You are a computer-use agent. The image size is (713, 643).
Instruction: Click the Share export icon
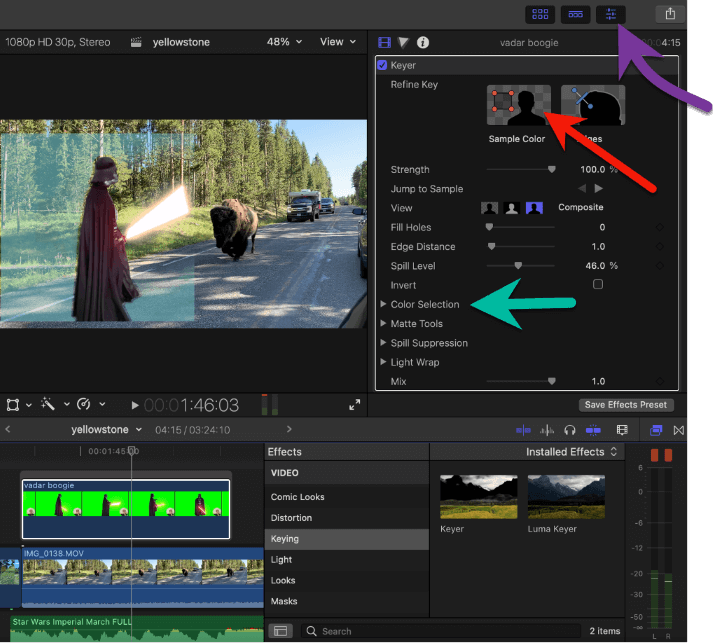pos(669,14)
